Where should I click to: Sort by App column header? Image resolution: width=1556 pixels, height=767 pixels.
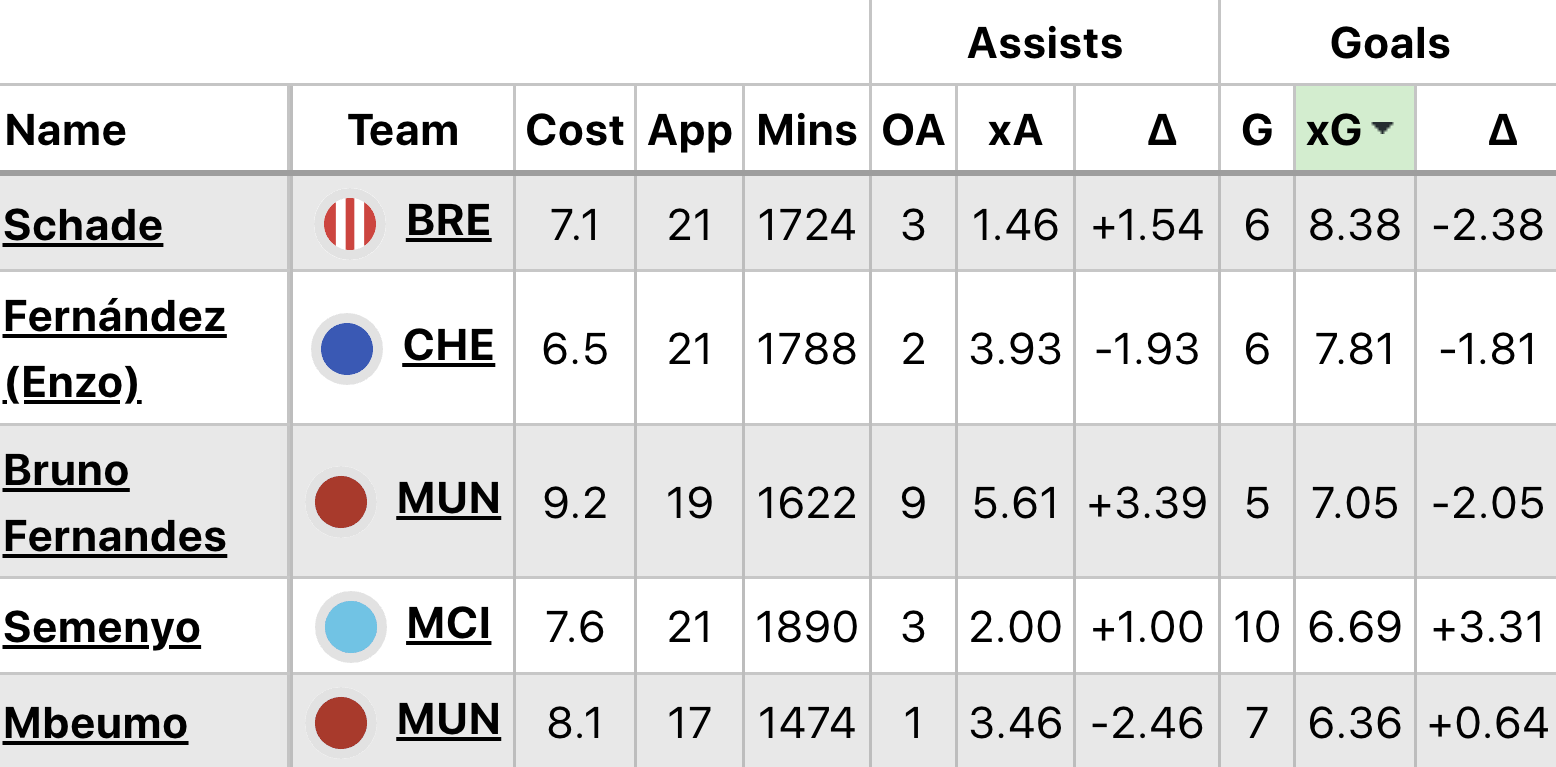[690, 130]
